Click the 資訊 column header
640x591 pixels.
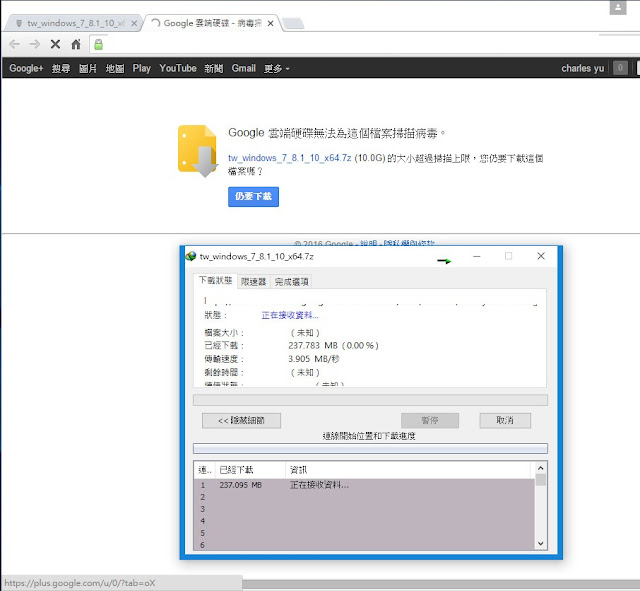409,470
